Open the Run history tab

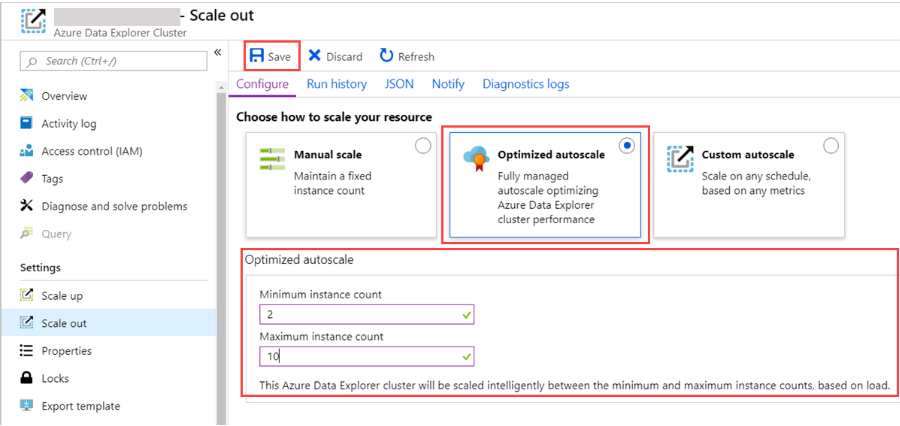coord(337,84)
